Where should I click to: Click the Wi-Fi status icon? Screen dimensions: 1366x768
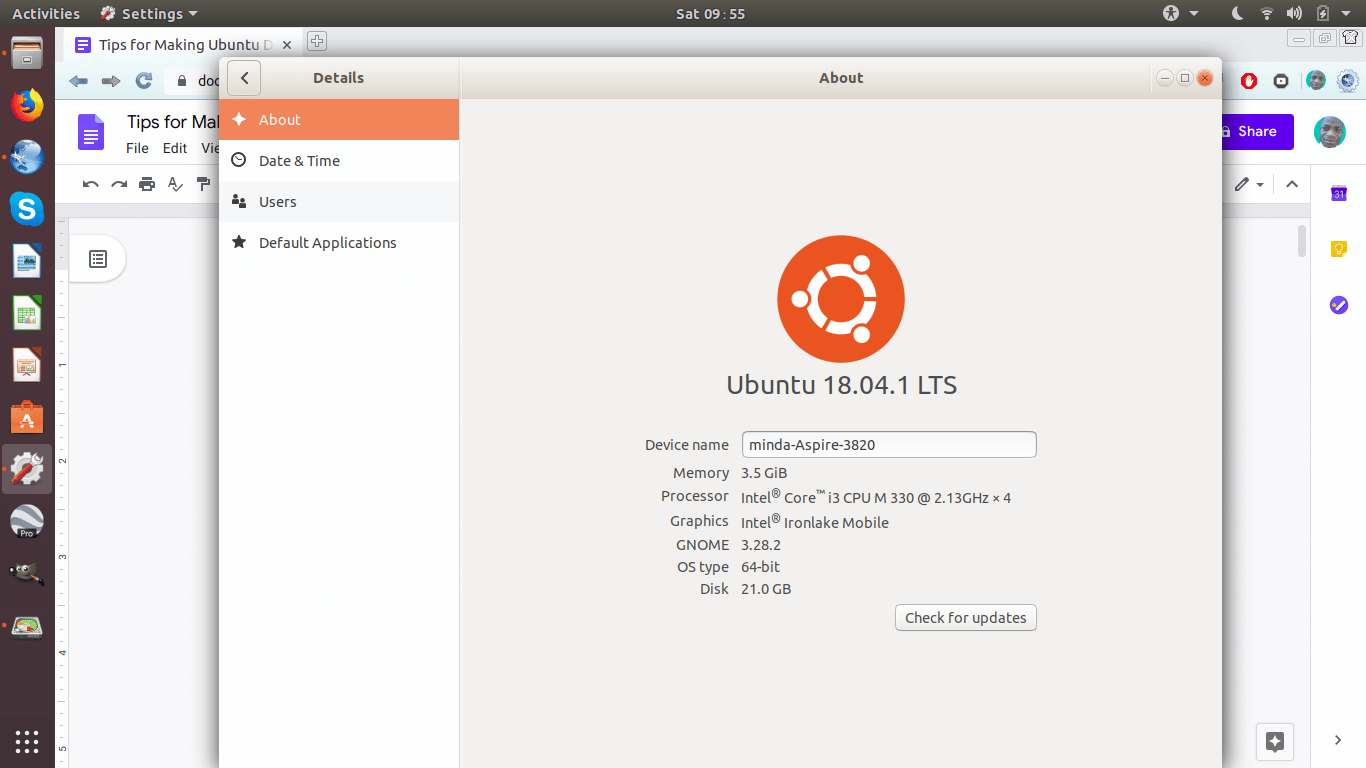pos(1267,13)
